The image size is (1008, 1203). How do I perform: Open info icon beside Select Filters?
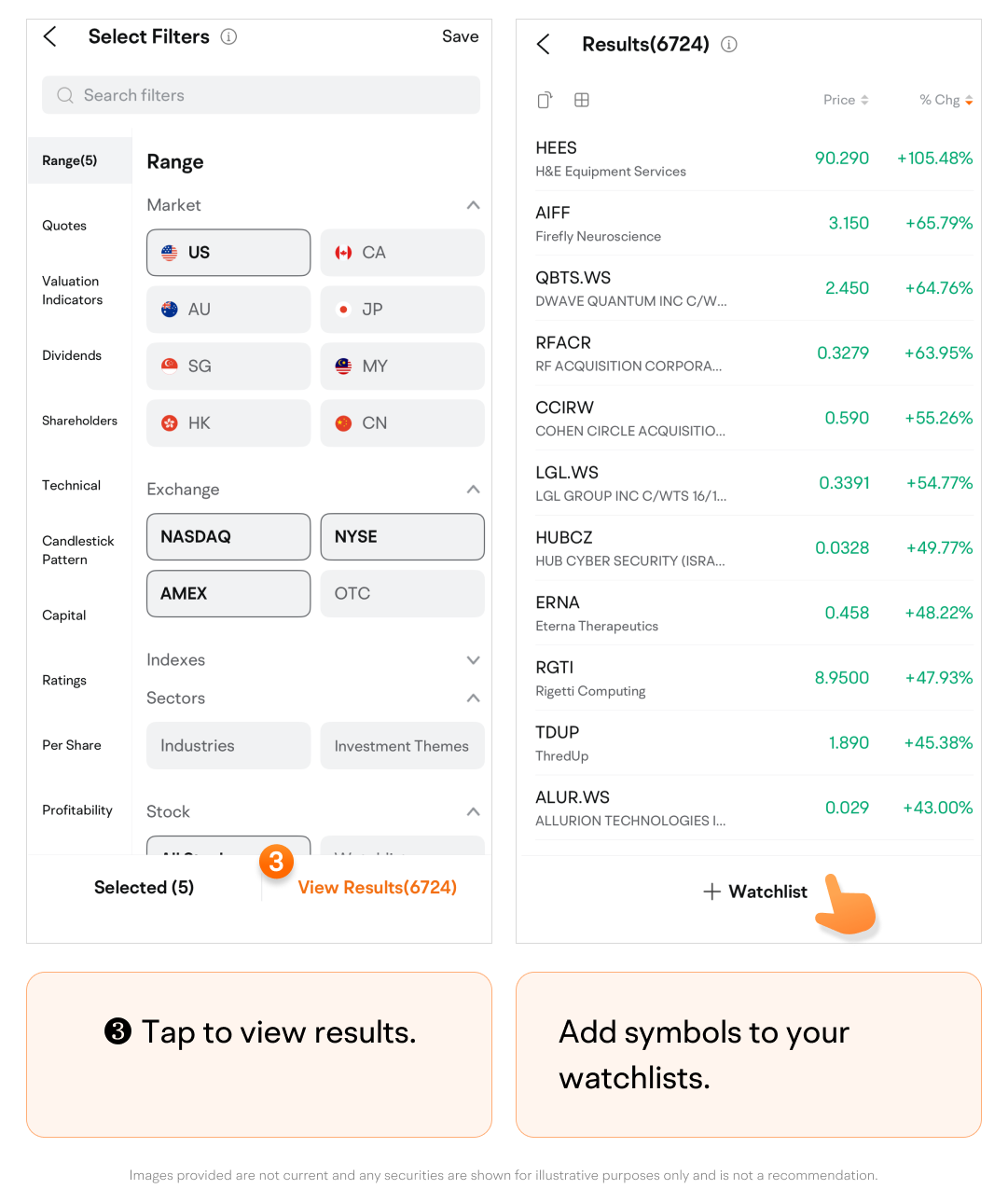coord(228,36)
